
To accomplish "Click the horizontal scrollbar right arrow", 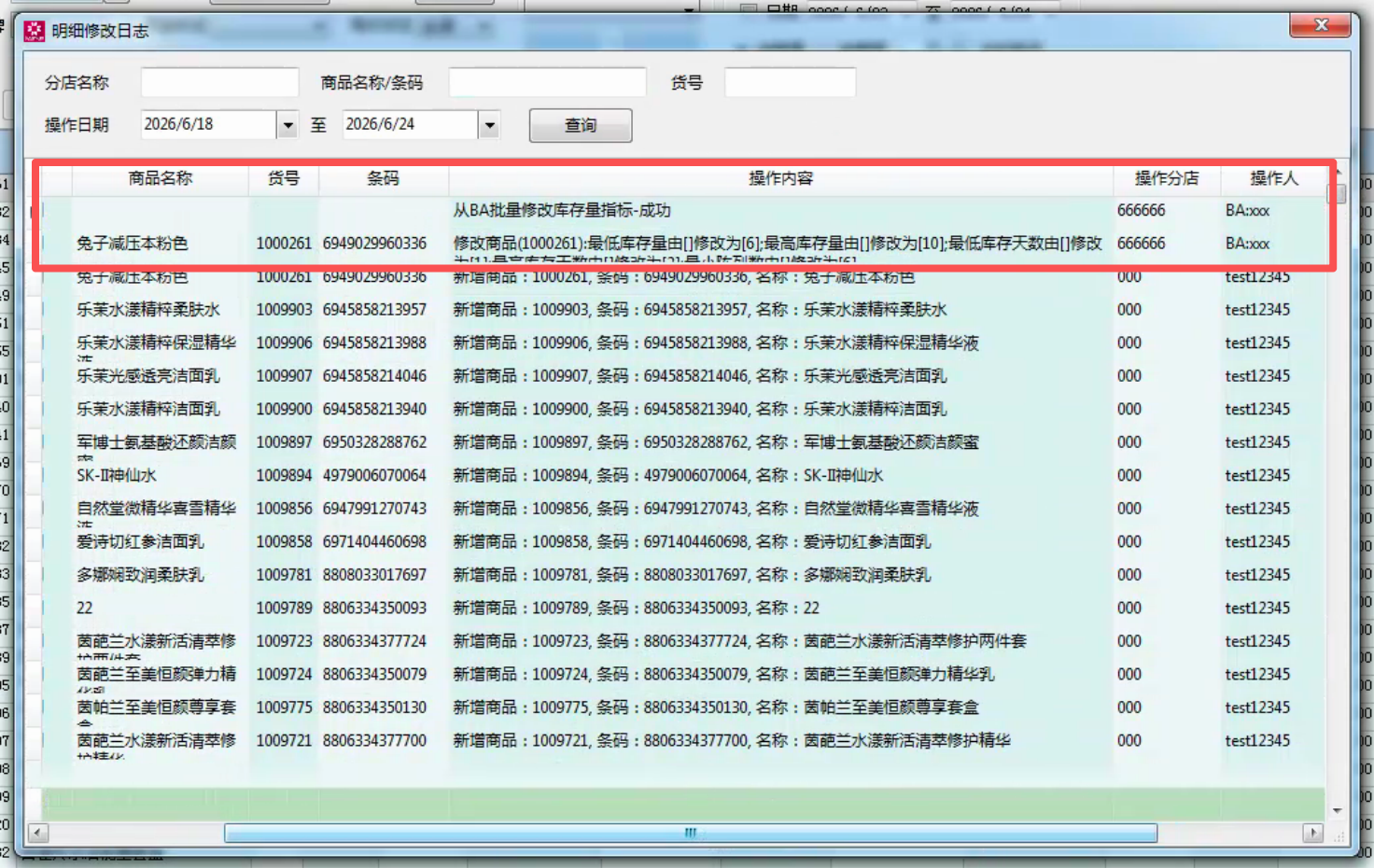I will tap(1313, 833).
